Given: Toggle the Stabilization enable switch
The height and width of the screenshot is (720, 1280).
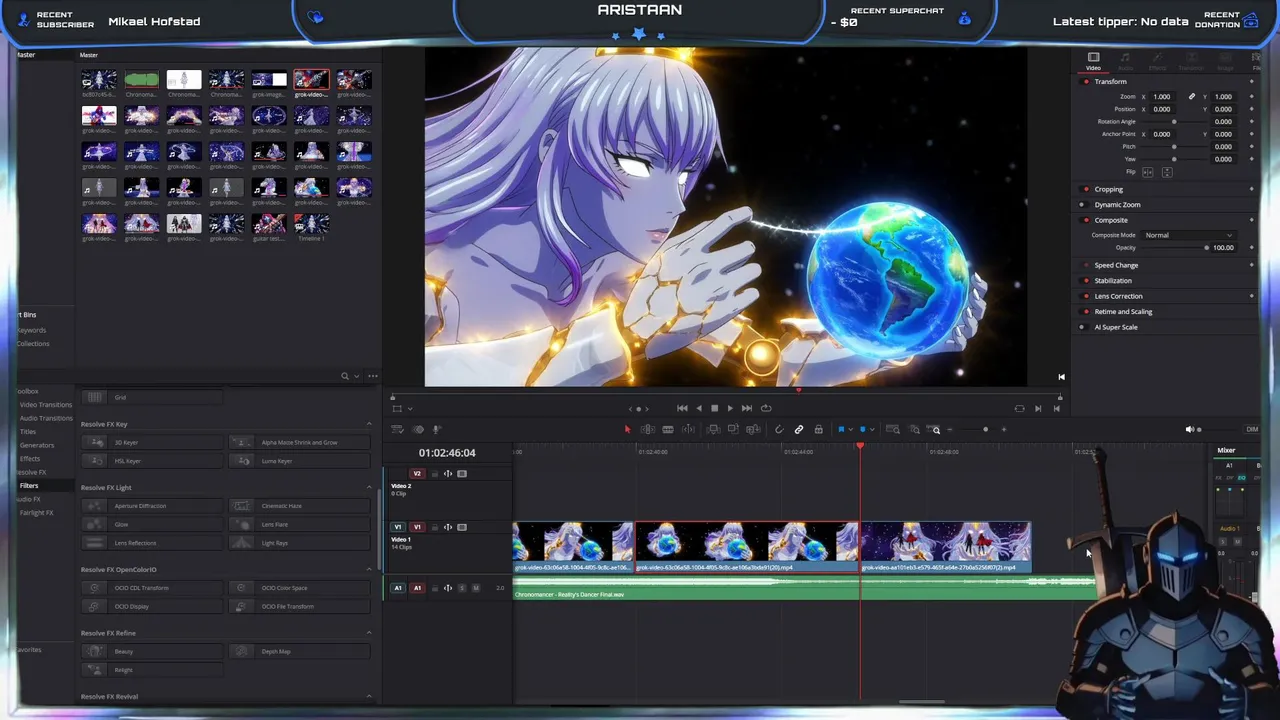Looking at the screenshot, I should [x=1086, y=281].
